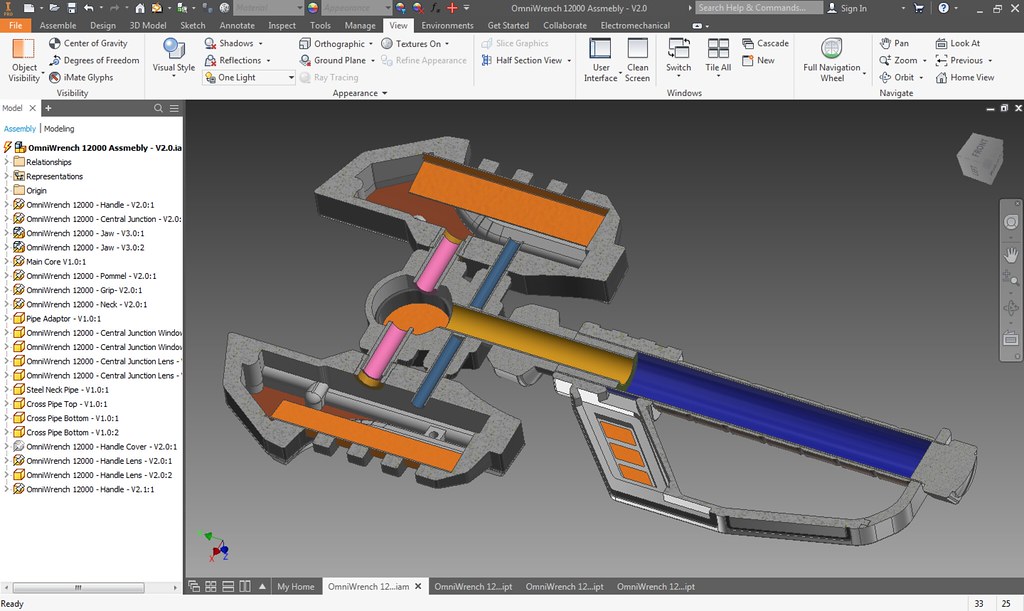Search the model browser
This screenshot has height=611, width=1024.
(x=158, y=108)
